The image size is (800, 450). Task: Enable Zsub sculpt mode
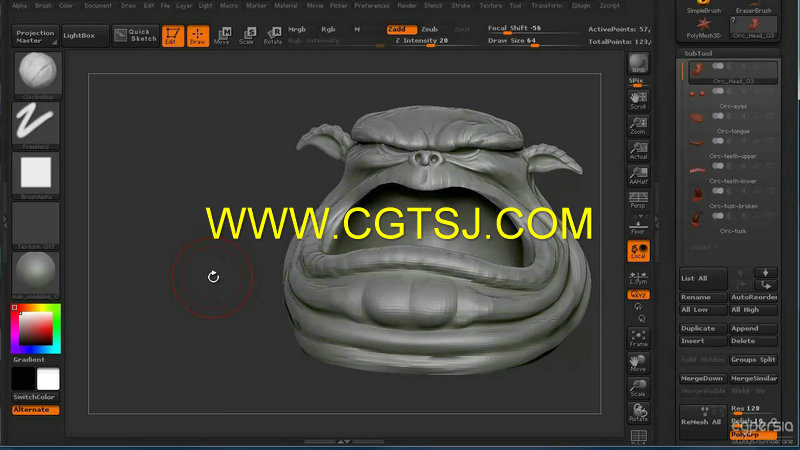(430, 29)
